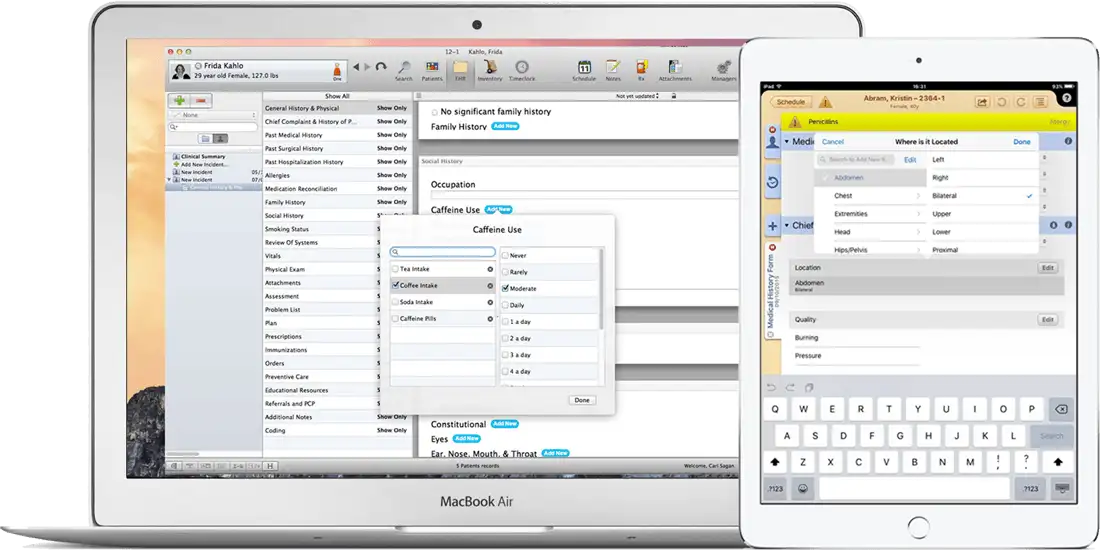Screen dimensions: 1100x550
Task: Select Allergies in the section list
Action: tap(337, 175)
